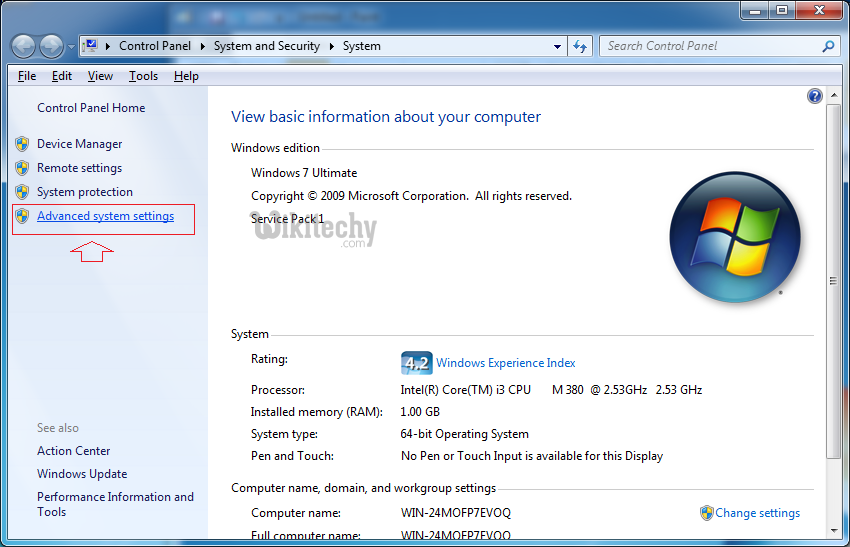Click the search magnifier icon
The width and height of the screenshot is (850, 547).
pos(828,46)
